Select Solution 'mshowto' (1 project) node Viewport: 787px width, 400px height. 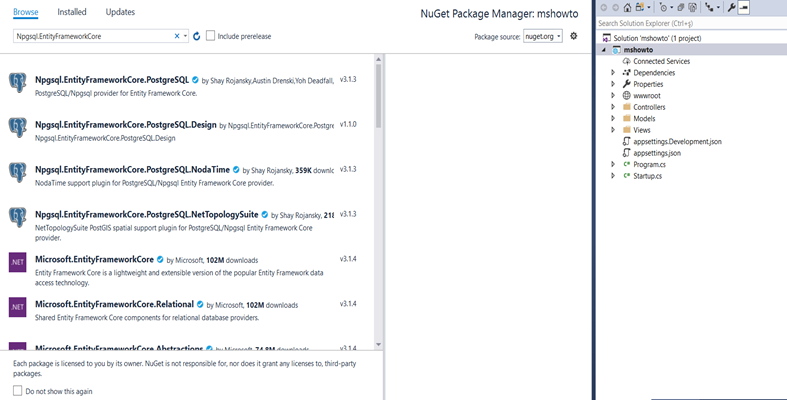pos(657,38)
